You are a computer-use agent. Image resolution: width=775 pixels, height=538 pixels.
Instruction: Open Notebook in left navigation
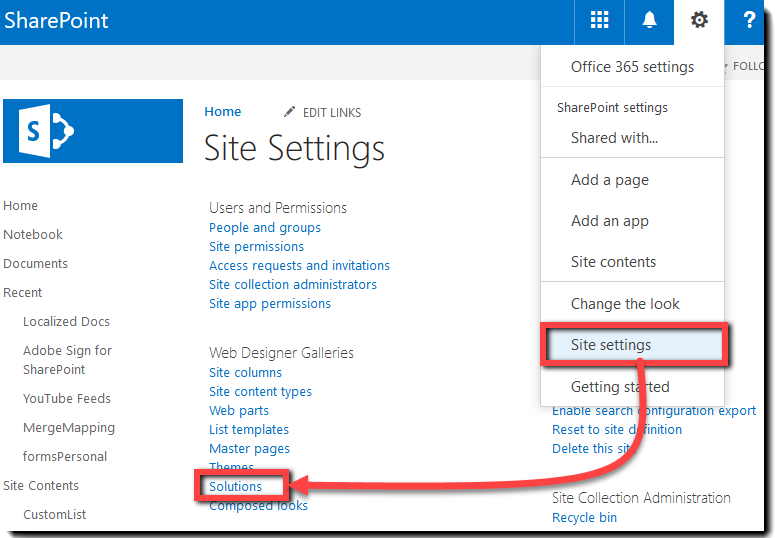[33, 235]
